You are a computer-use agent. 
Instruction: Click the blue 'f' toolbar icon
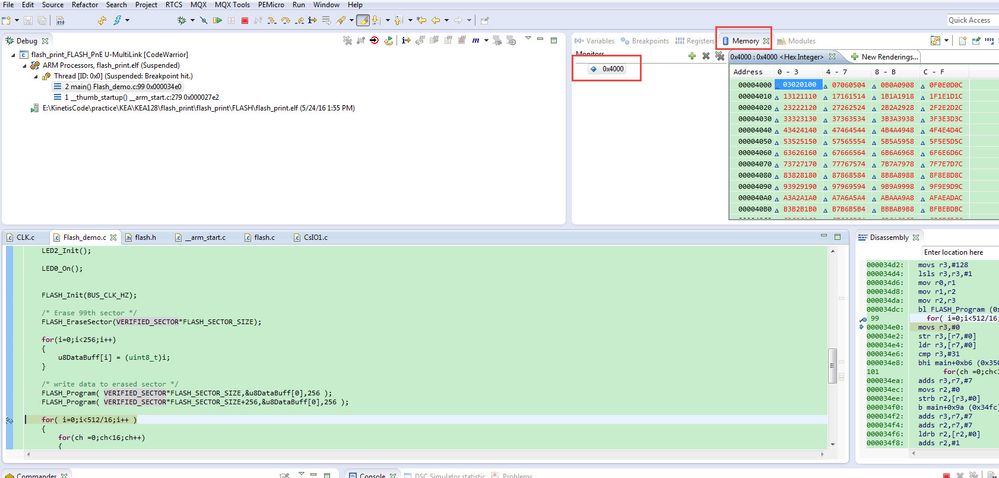117,20
